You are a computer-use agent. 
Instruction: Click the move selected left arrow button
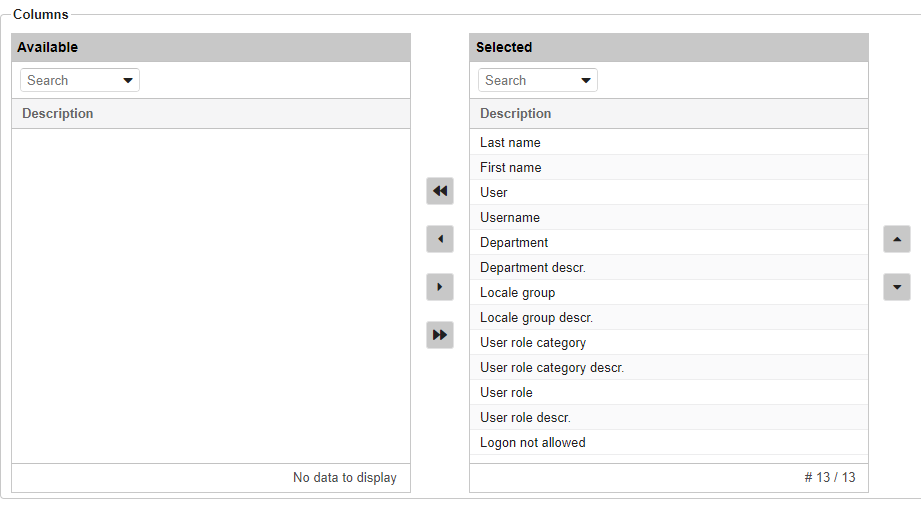coord(440,239)
